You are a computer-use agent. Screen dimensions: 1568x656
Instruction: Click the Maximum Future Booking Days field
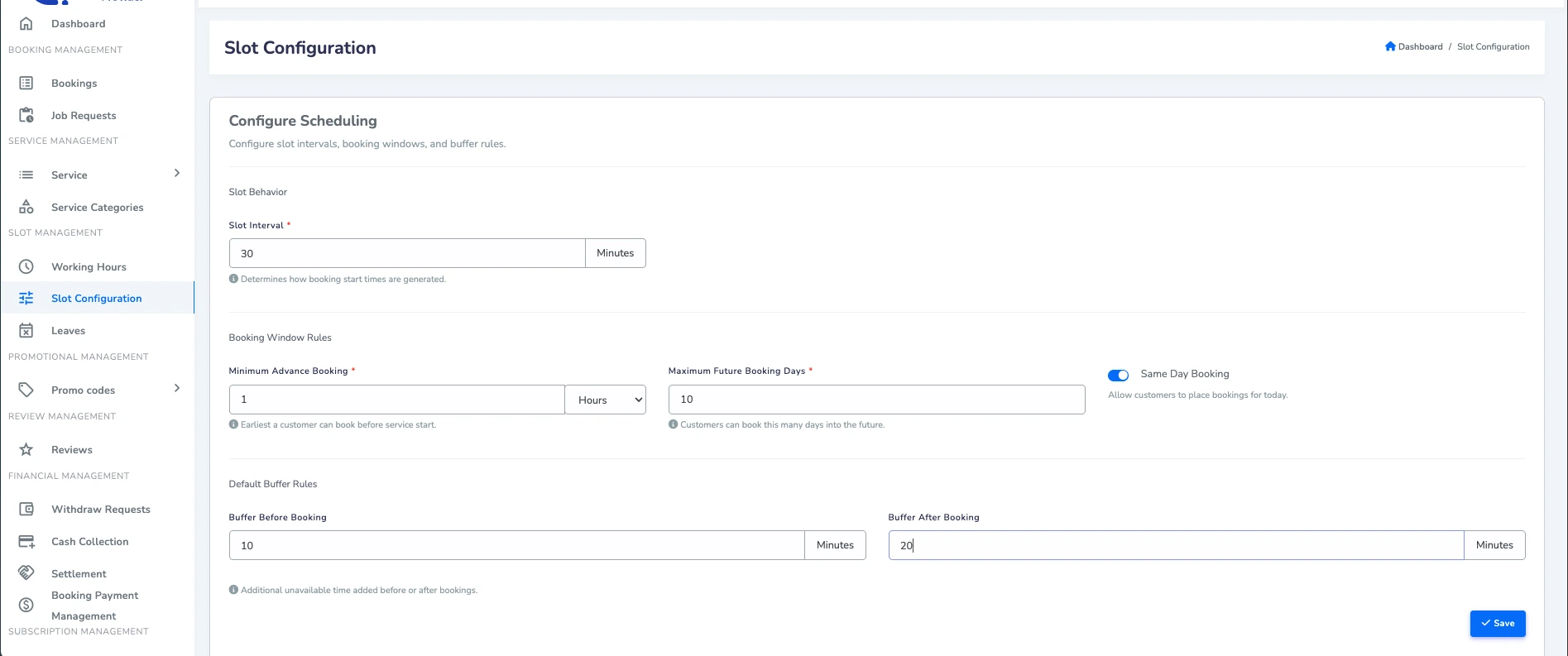876,400
